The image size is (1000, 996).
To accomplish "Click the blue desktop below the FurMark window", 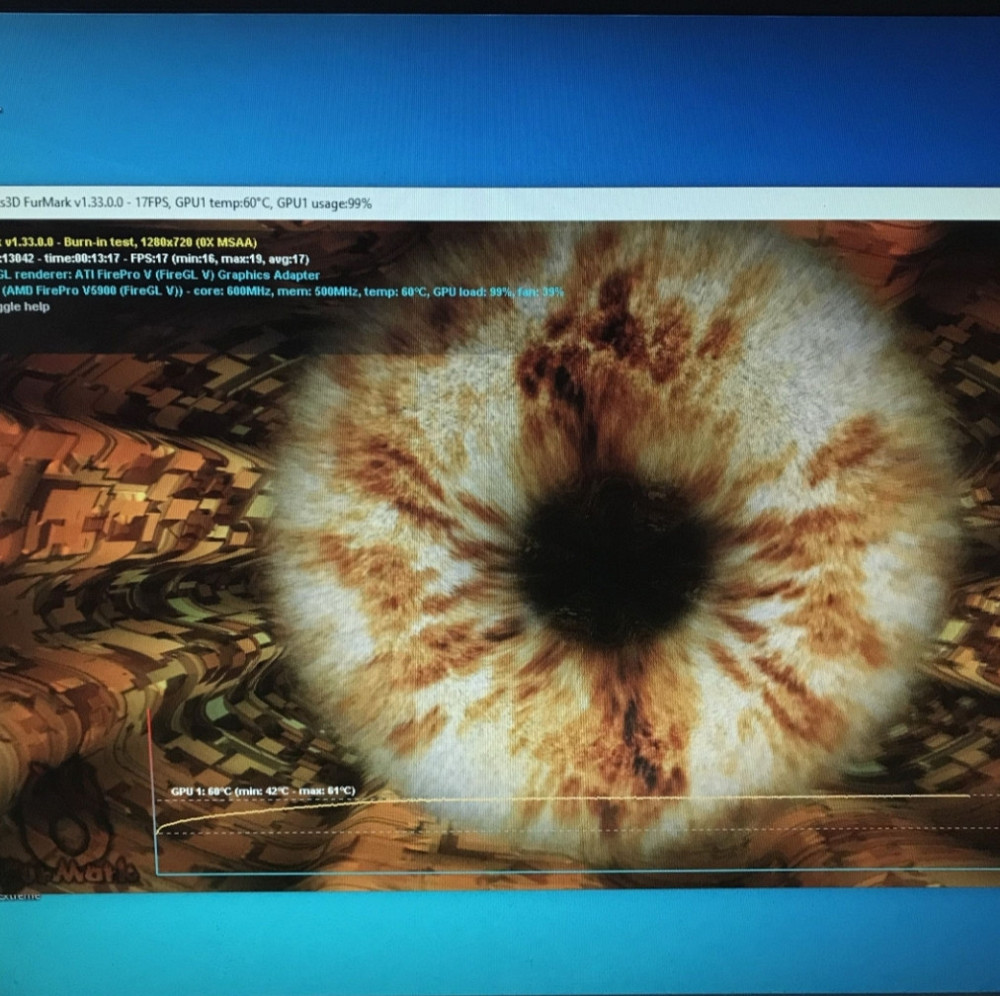I will [500, 940].
